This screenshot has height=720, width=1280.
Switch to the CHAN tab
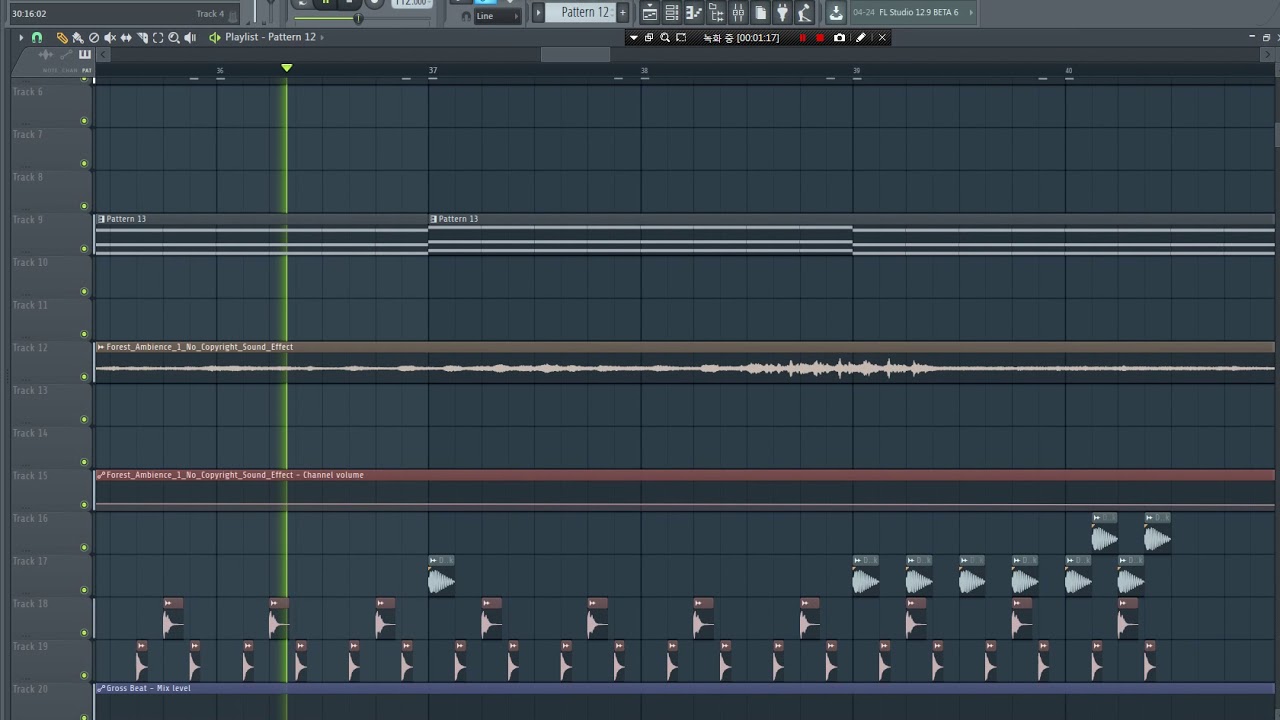tap(69, 70)
